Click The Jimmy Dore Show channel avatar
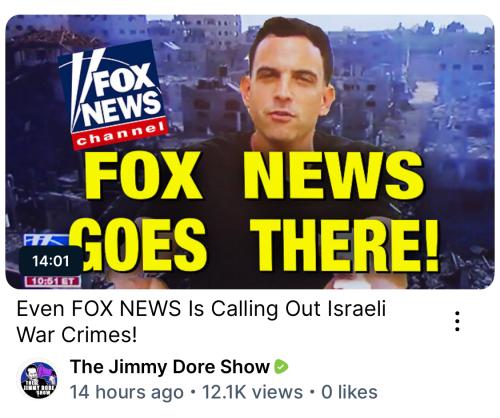 (39, 380)
